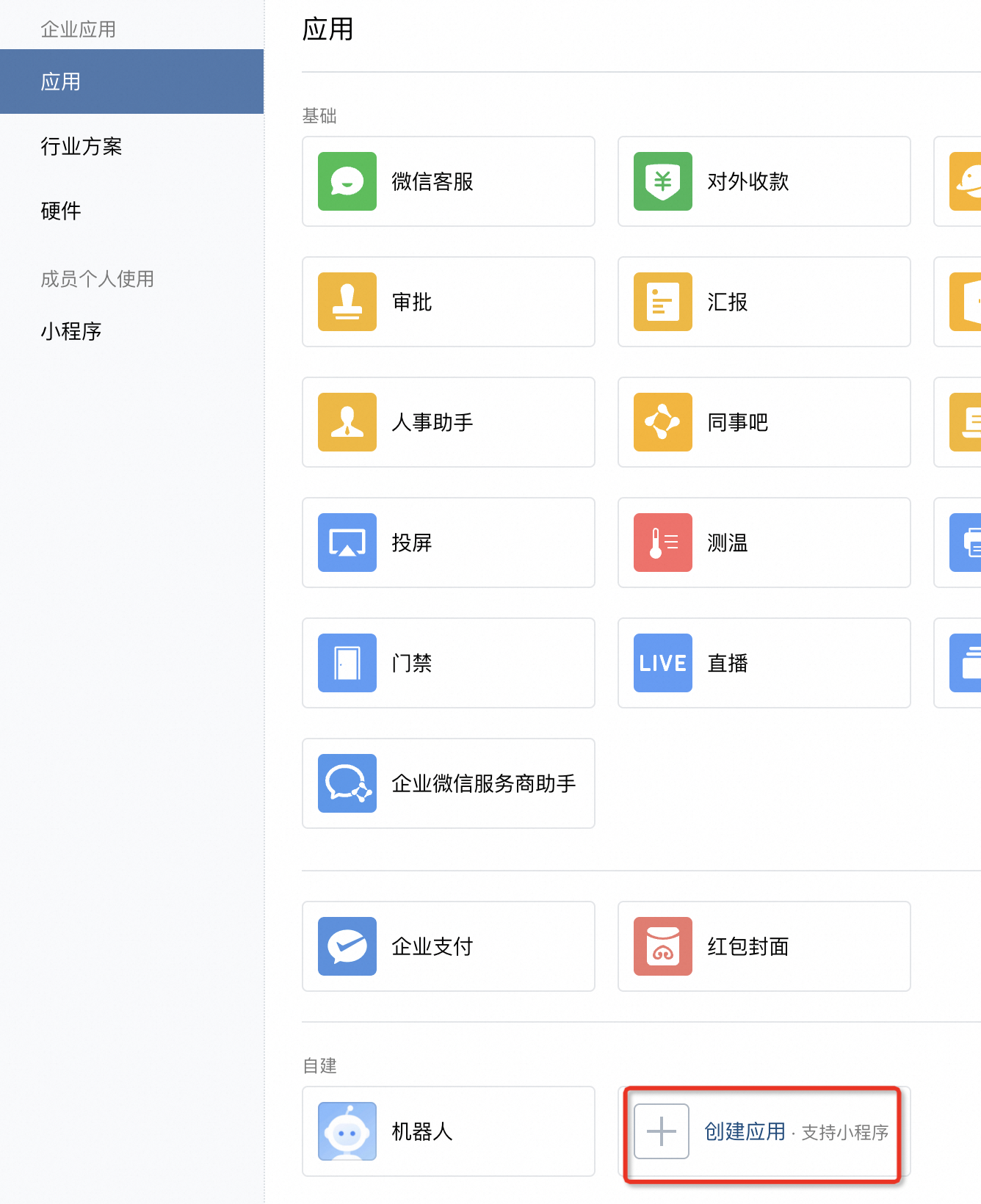This screenshot has height=1204, width=981.
Task: Click the 投屏 label
Action: (412, 543)
